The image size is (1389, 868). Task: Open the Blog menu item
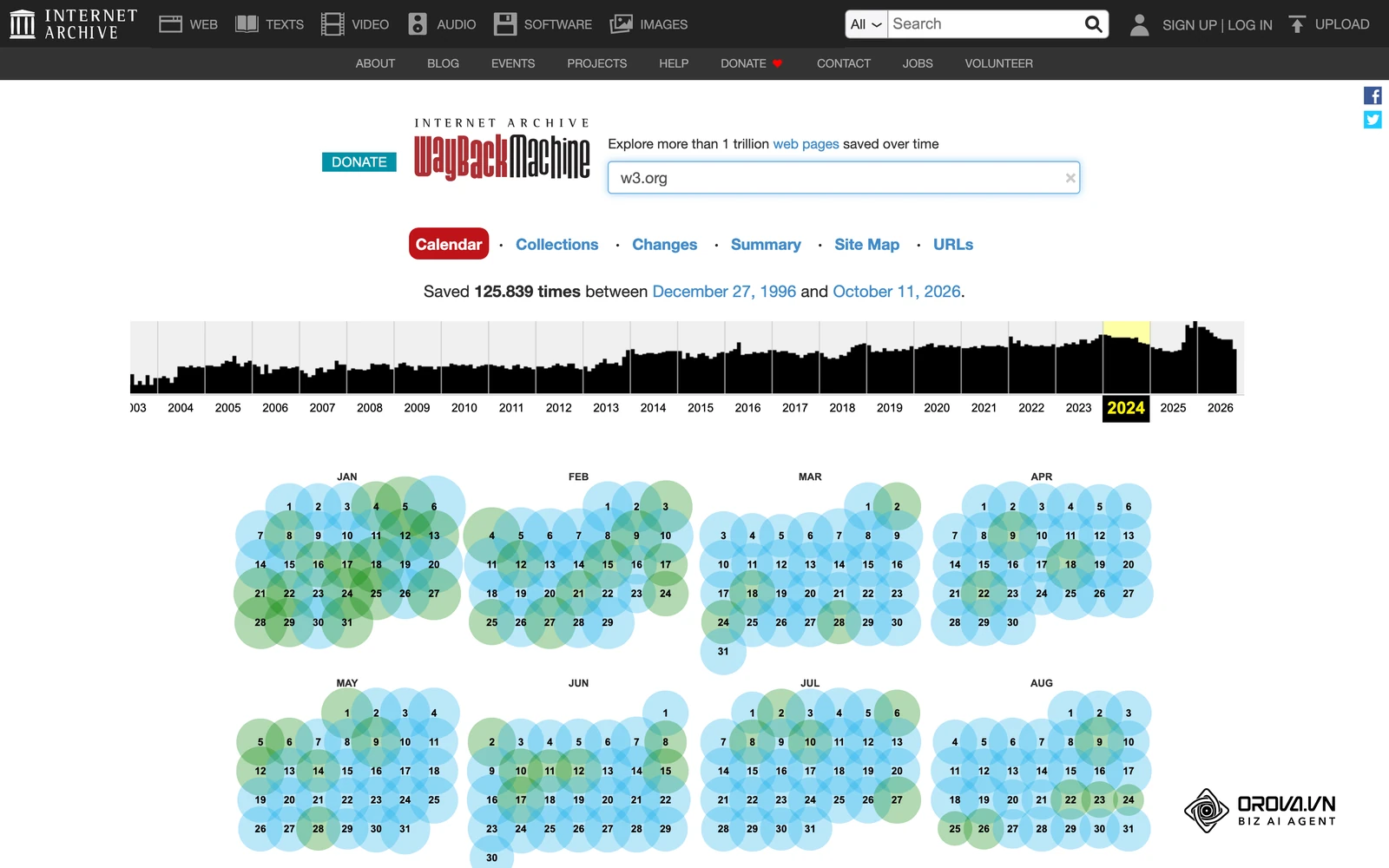point(443,63)
